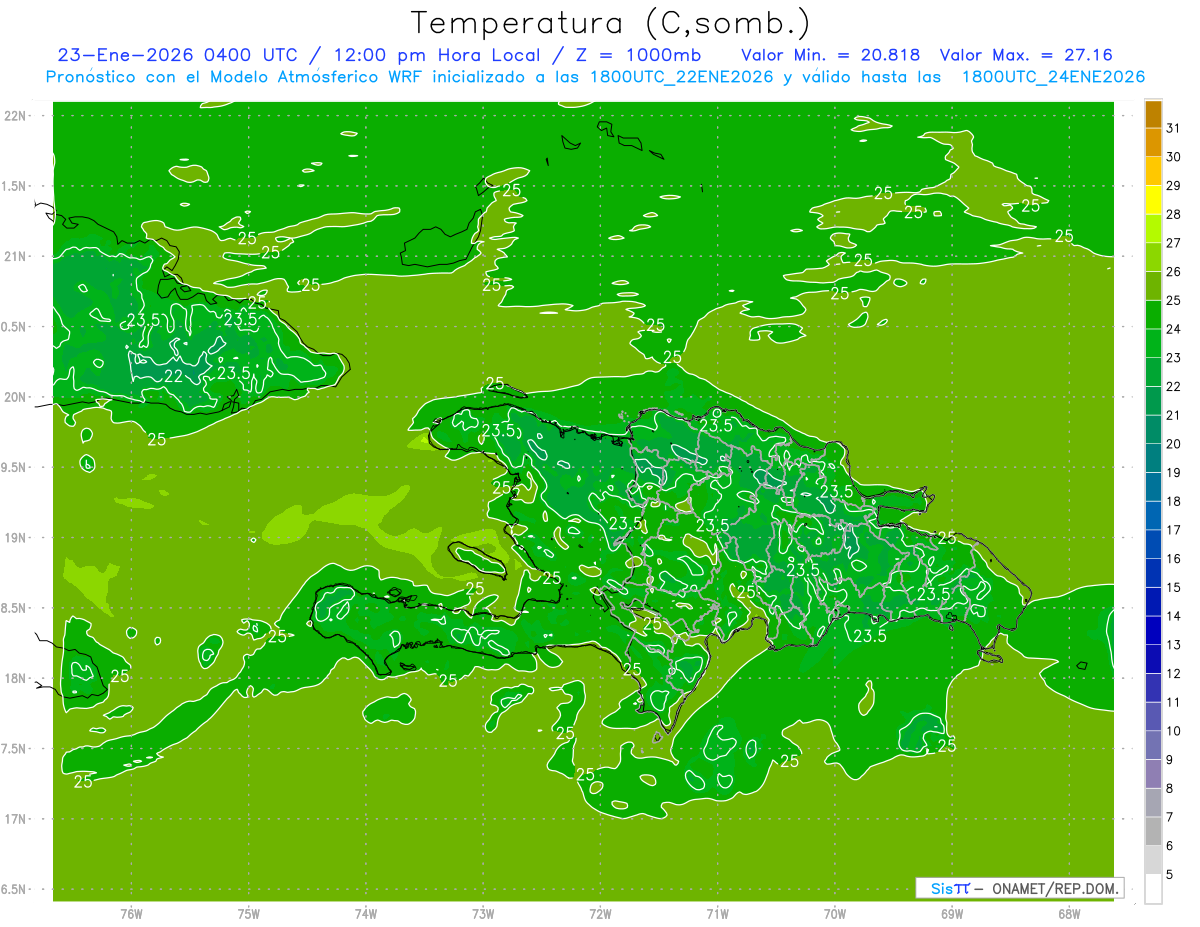1200x927 pixels.
Task: Click the color scale label 27
Action: pyautogui.click(x=1174, y=243)
